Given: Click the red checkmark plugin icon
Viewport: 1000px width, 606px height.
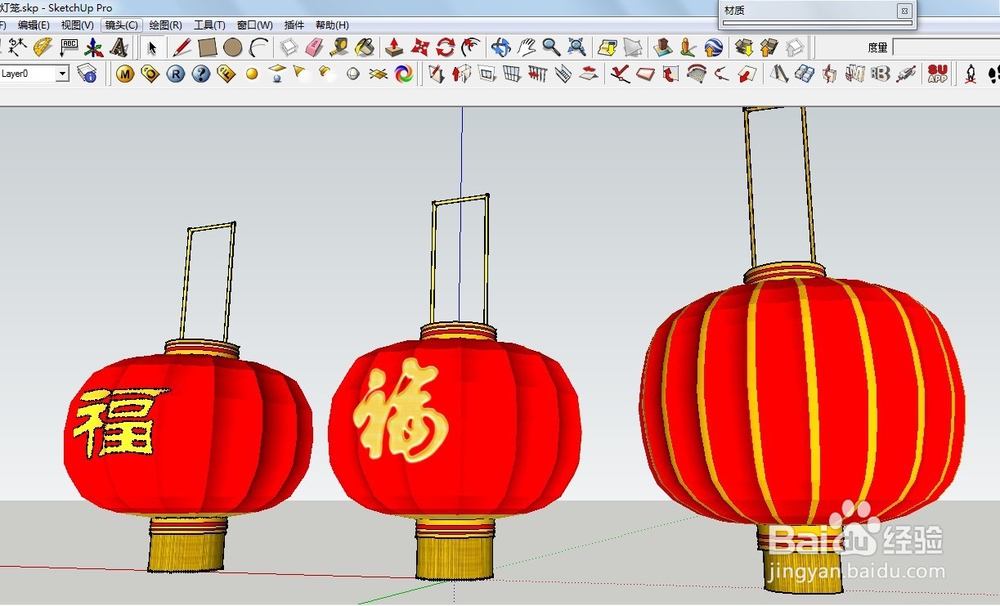Looking at the screenshot, I should coord(620,74).
